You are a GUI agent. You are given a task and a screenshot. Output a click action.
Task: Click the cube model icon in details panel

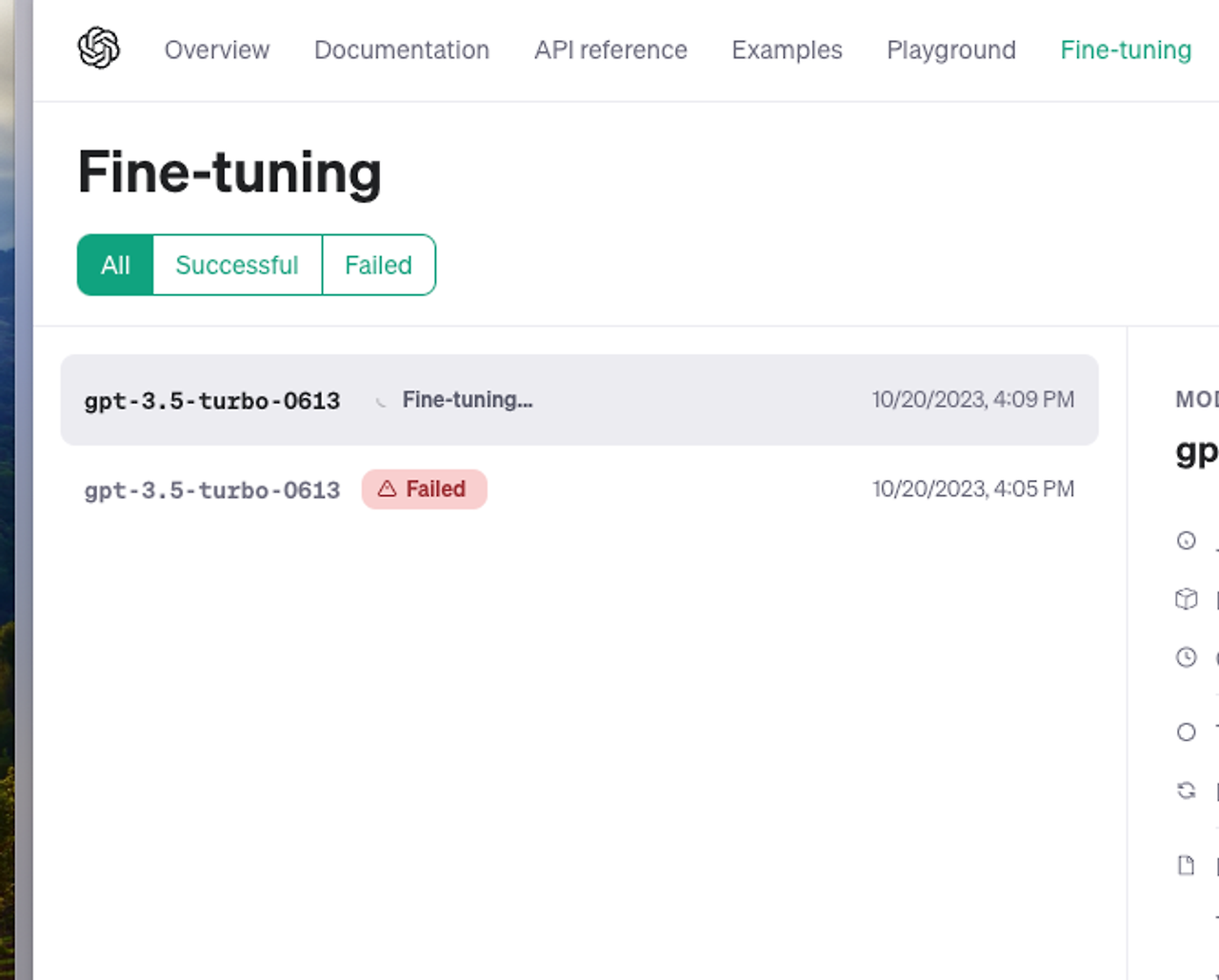[x=1186, y=599]
